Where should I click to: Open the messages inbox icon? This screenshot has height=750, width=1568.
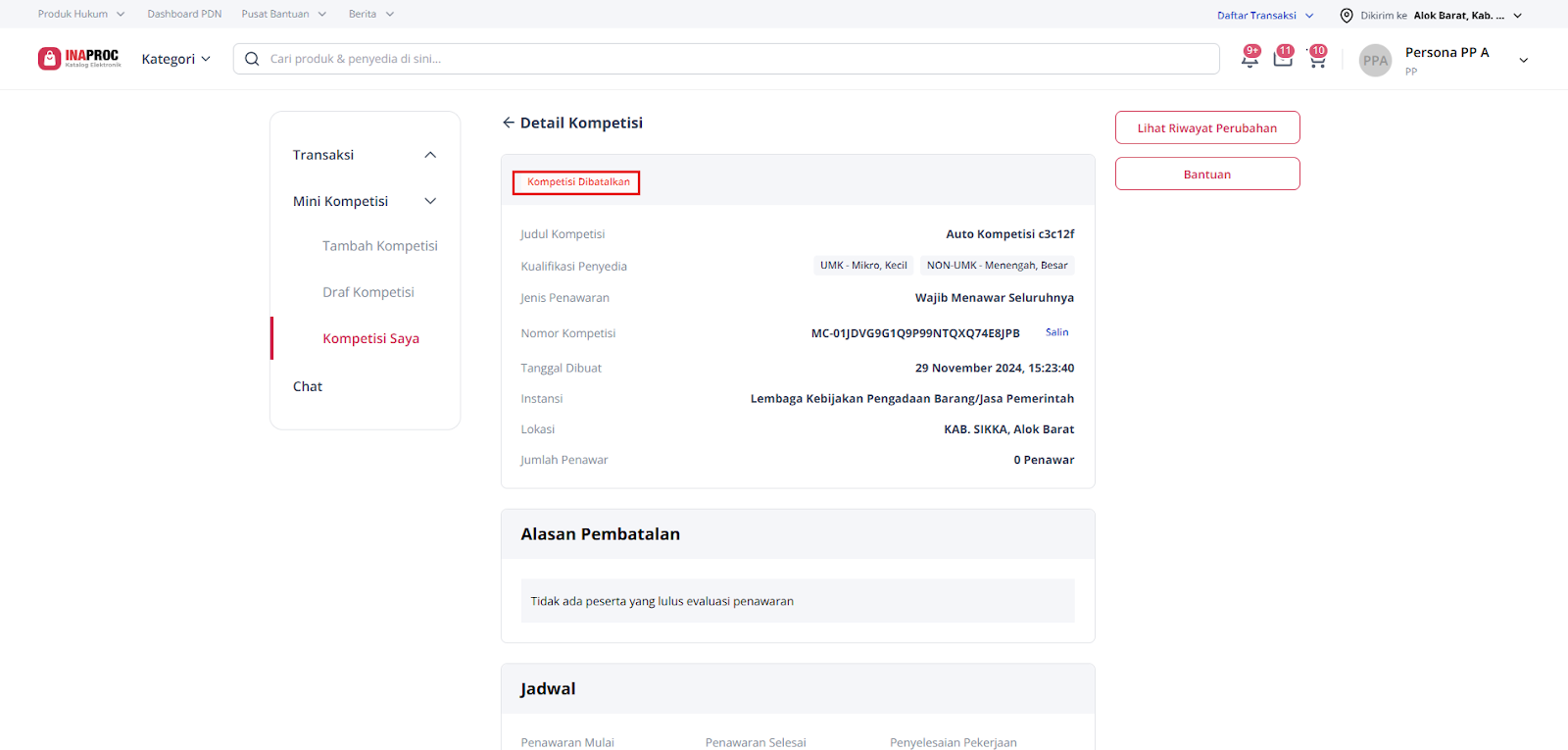tap(1282, 59)
